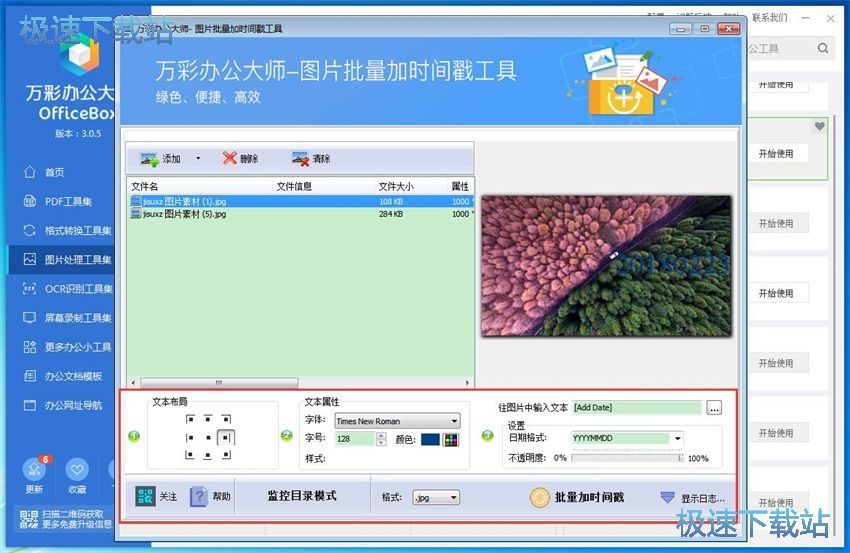Click the 更新 update icon in OfficeBox
Image resolution: width=850 pixels, height=553 pixels.
[x=34, y=470]
